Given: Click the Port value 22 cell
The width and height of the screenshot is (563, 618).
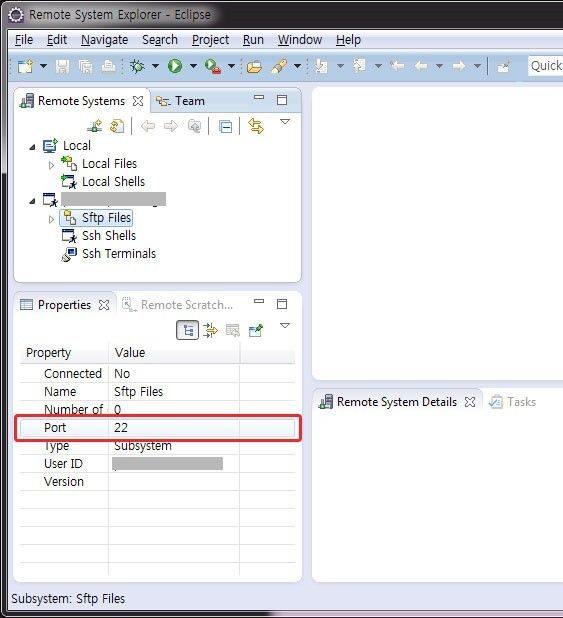Looking at the screenshot, I should coord(174,428).
